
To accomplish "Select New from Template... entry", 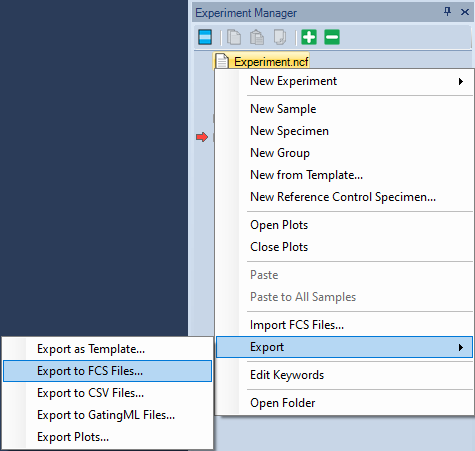I will [x=344, y=175].
